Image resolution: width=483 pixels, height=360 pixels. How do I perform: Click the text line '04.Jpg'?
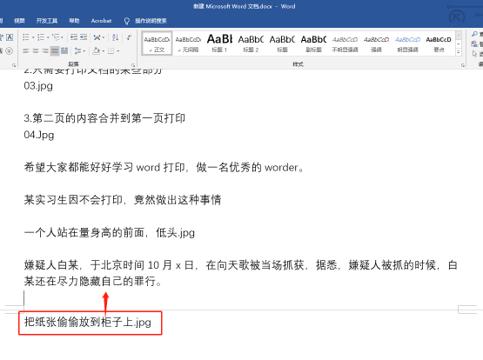pos(39,135)
